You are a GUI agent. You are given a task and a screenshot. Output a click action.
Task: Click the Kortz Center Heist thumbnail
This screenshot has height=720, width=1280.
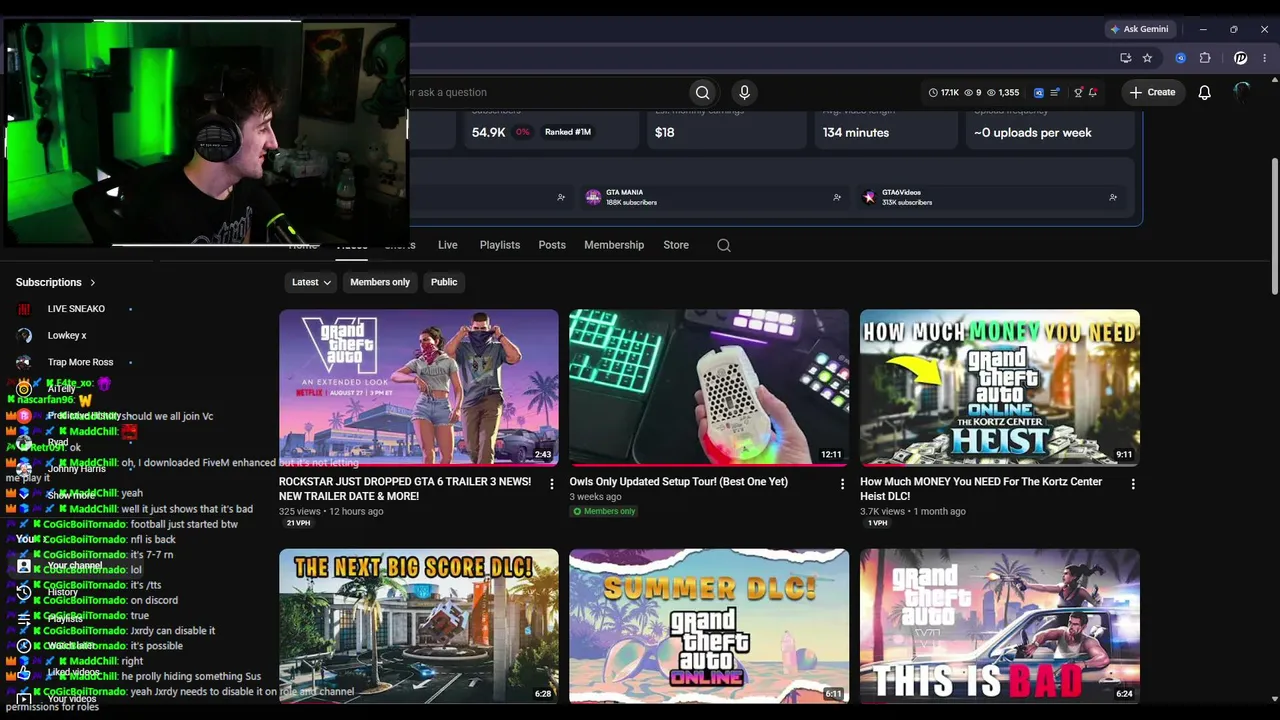coord(1000,388)
